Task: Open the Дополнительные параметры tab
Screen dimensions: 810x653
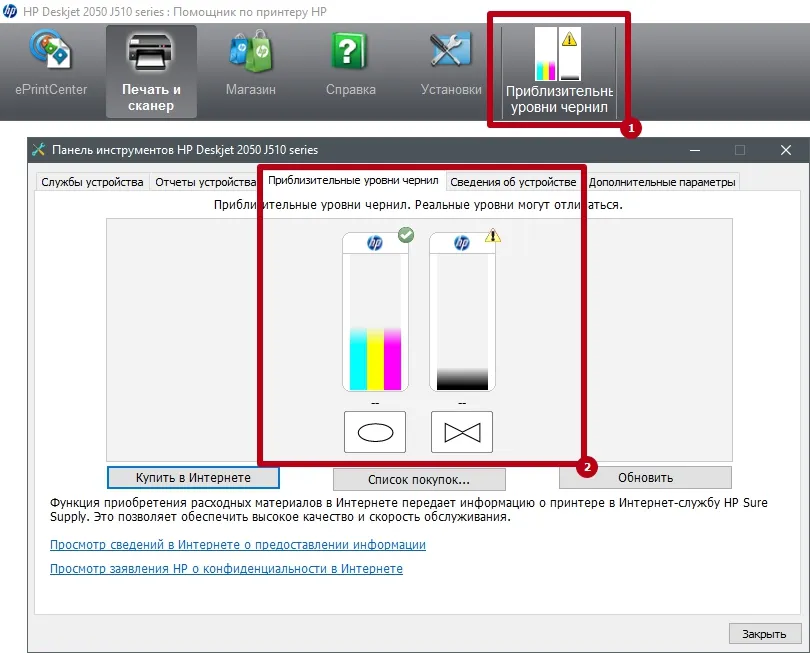Action: pyautogui.click(x=662, y=182)
